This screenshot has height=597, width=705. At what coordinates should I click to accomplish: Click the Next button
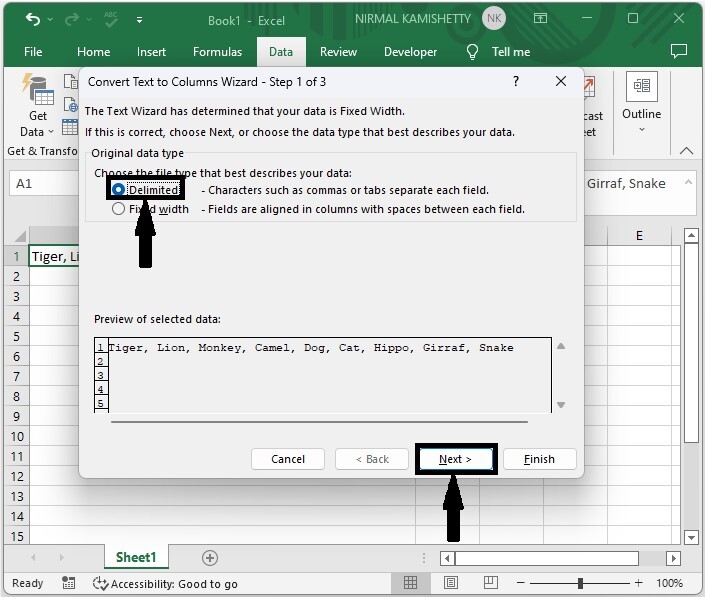(x=455, y=459)
